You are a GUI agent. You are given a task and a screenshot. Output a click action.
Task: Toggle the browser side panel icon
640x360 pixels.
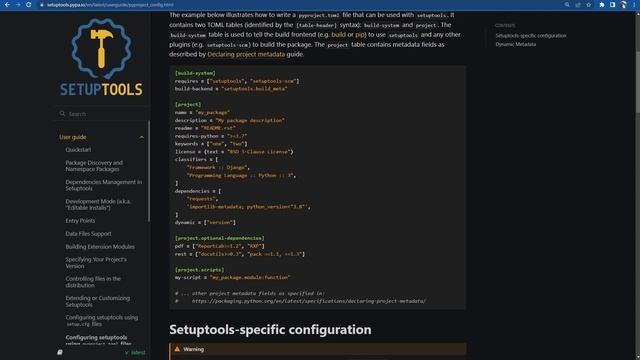pos(612,4)
